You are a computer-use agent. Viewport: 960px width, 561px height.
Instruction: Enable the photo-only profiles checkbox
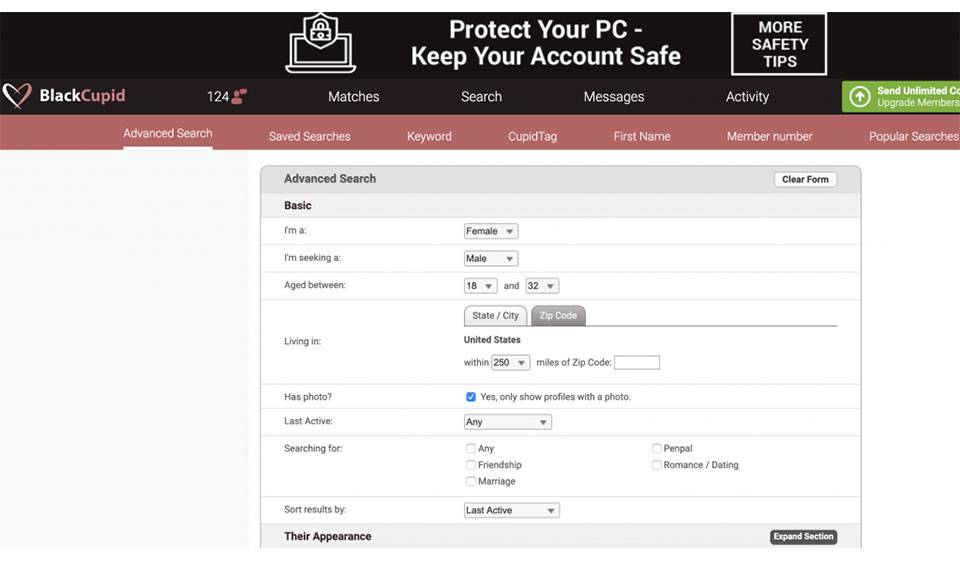pos(471,397)
